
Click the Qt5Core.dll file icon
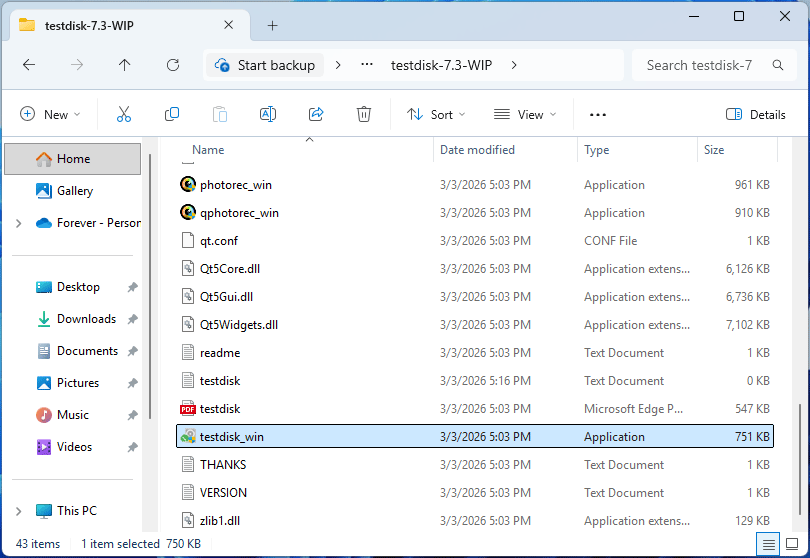[188, 268]
